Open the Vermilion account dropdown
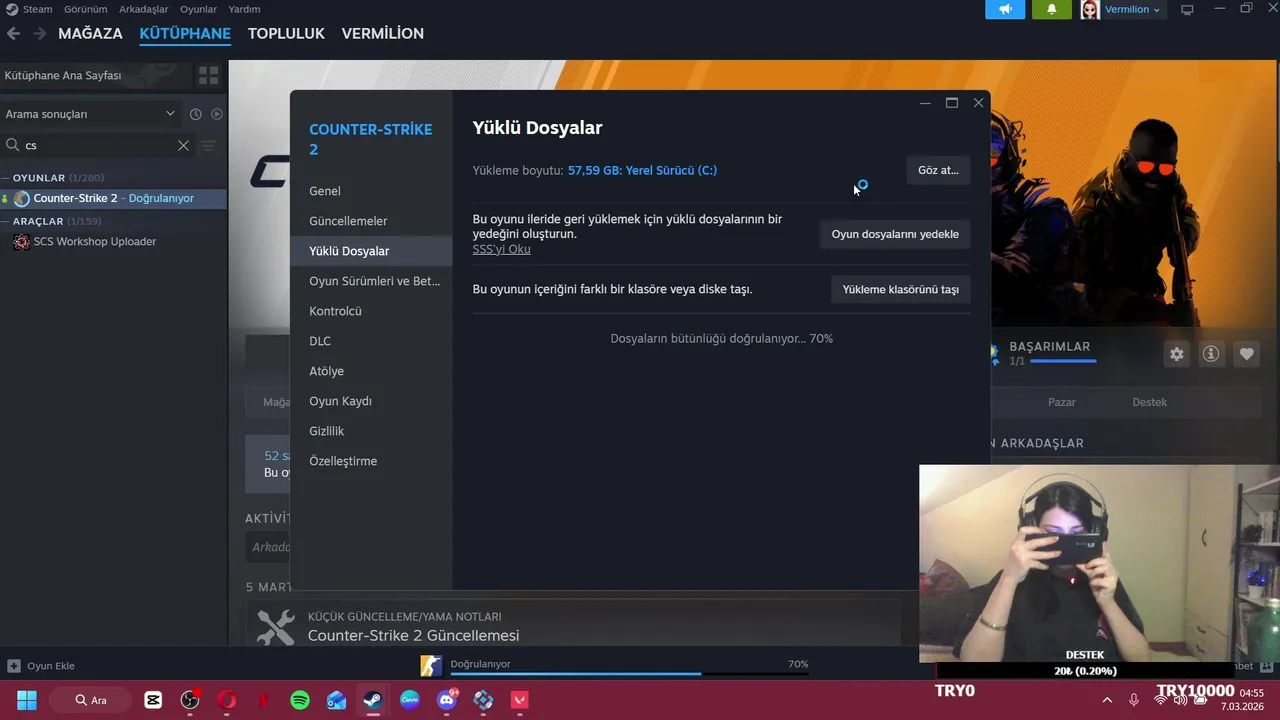This screenshot has width=1280, height=720. [1133, 9]
